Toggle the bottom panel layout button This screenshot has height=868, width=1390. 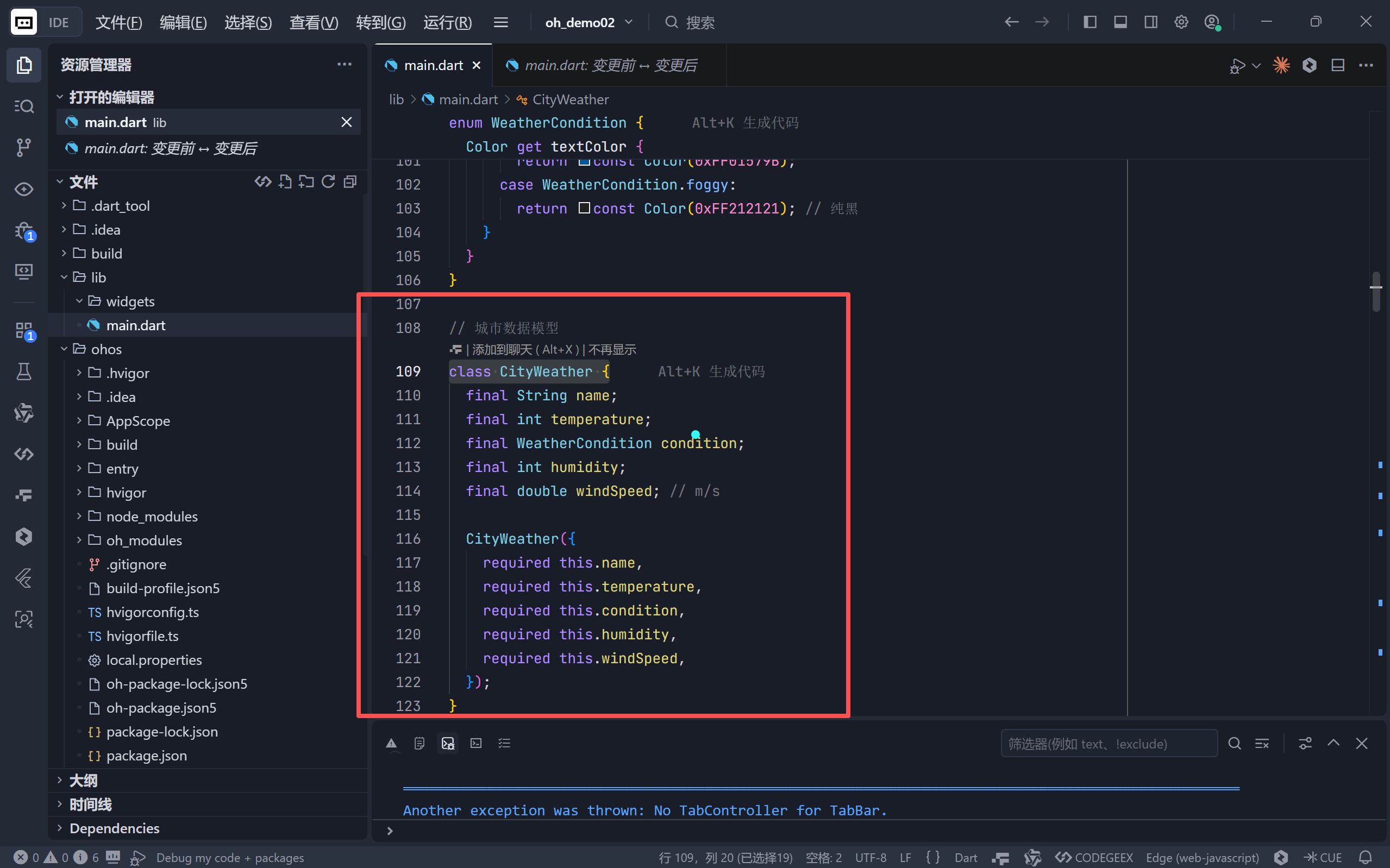tap(1120, 22)
